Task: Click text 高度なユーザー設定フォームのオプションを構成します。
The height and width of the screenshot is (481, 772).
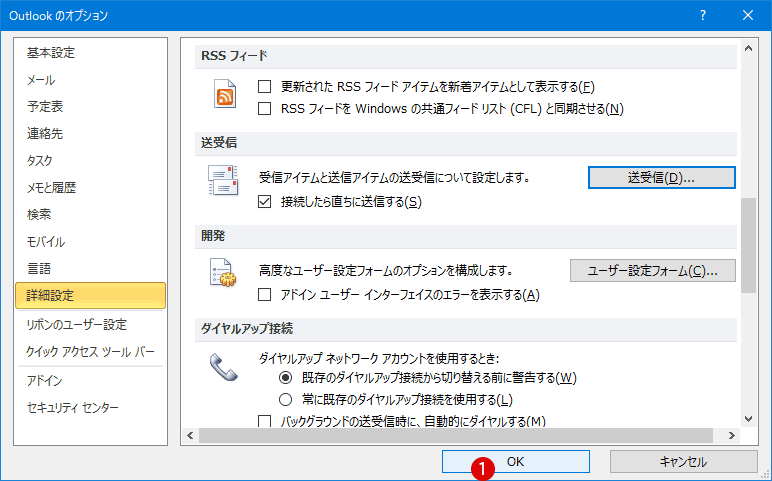Action: point(386,271)
